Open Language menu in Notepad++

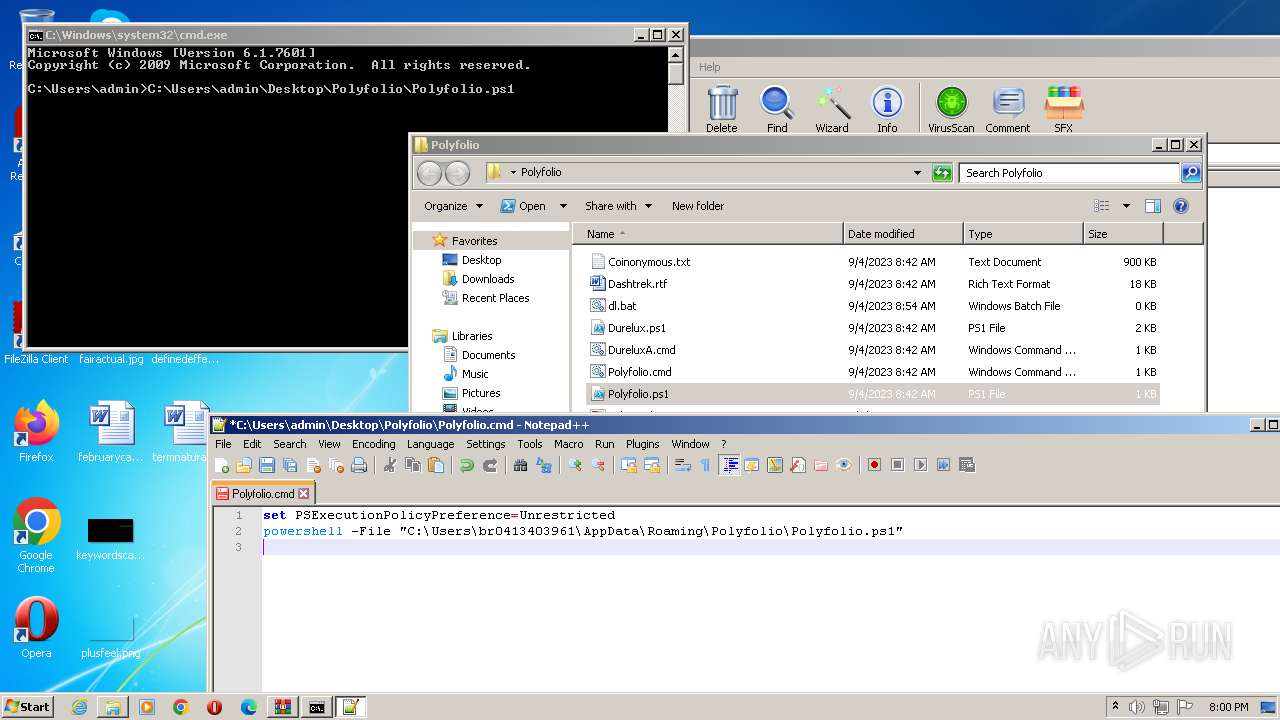430,444
